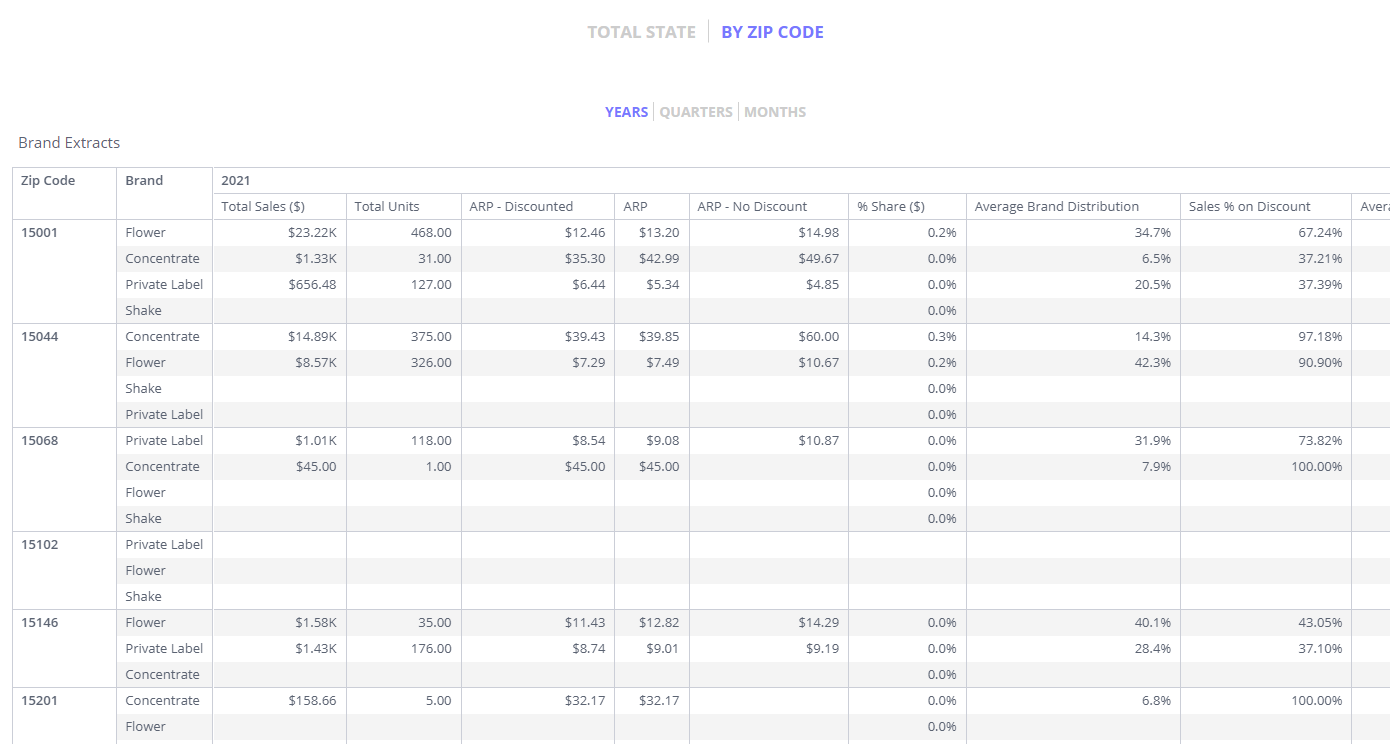Click the zip code 15146 cell
This screenshot has height=744, width=1392.
point(40,623)
